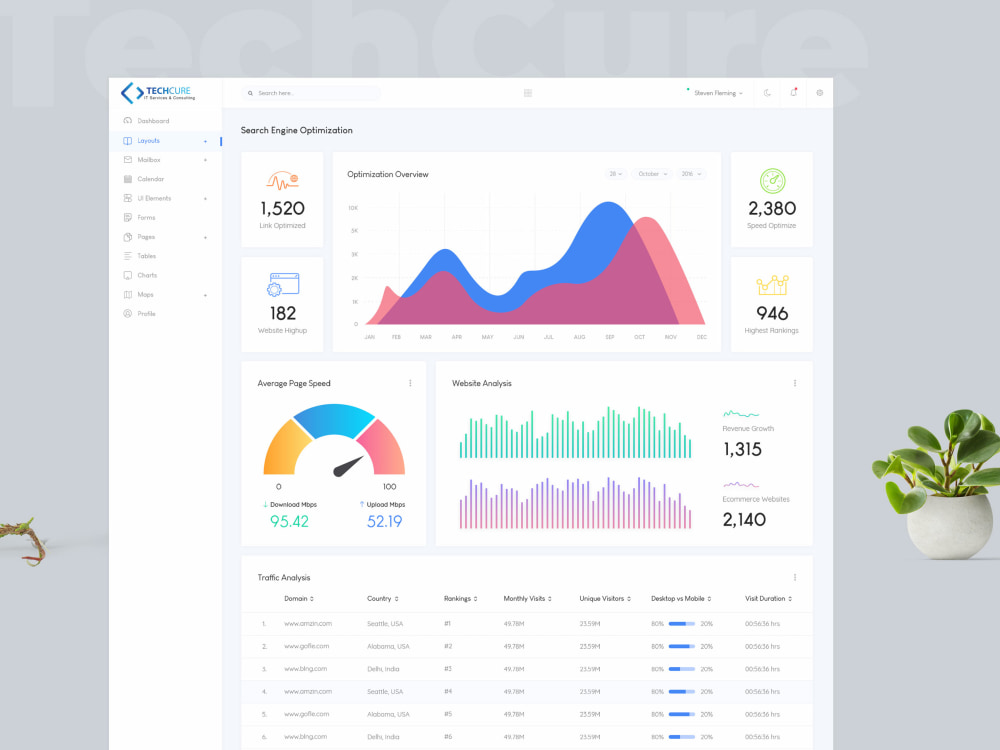Image resolution: width=1000 pixels, height=750 pixels.
Task: Click the Speed Optimize gauge icon
Action: click(772, 181)
